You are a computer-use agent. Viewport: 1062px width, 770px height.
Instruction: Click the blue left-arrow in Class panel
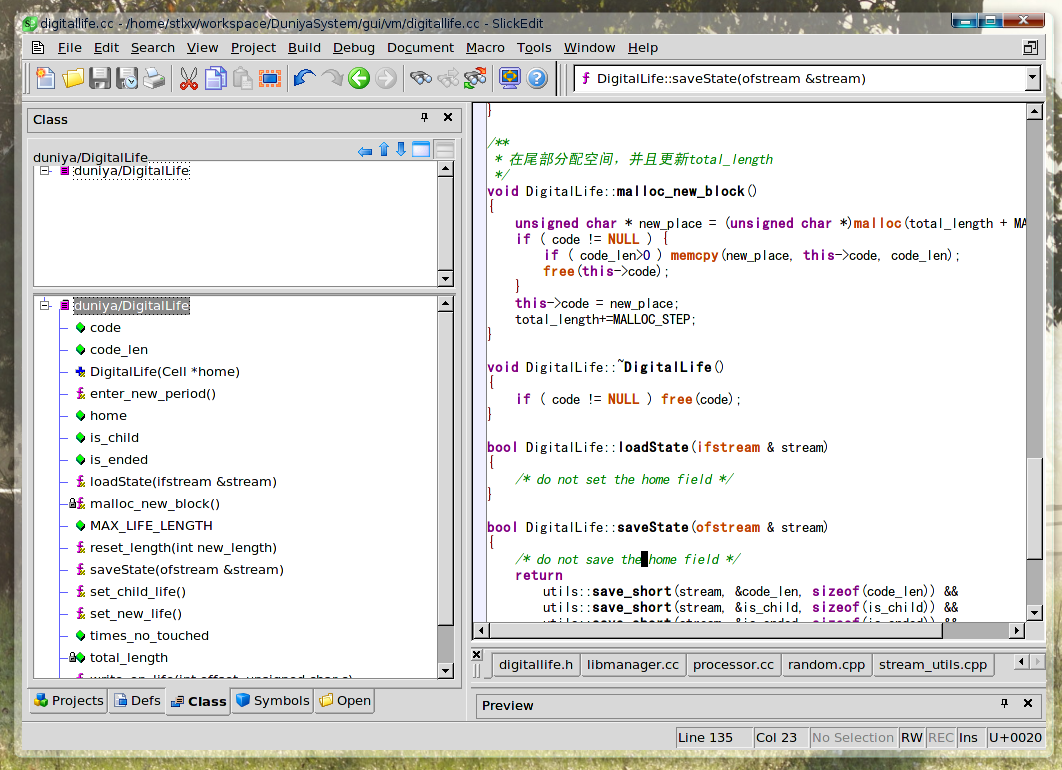pos(365,150)
